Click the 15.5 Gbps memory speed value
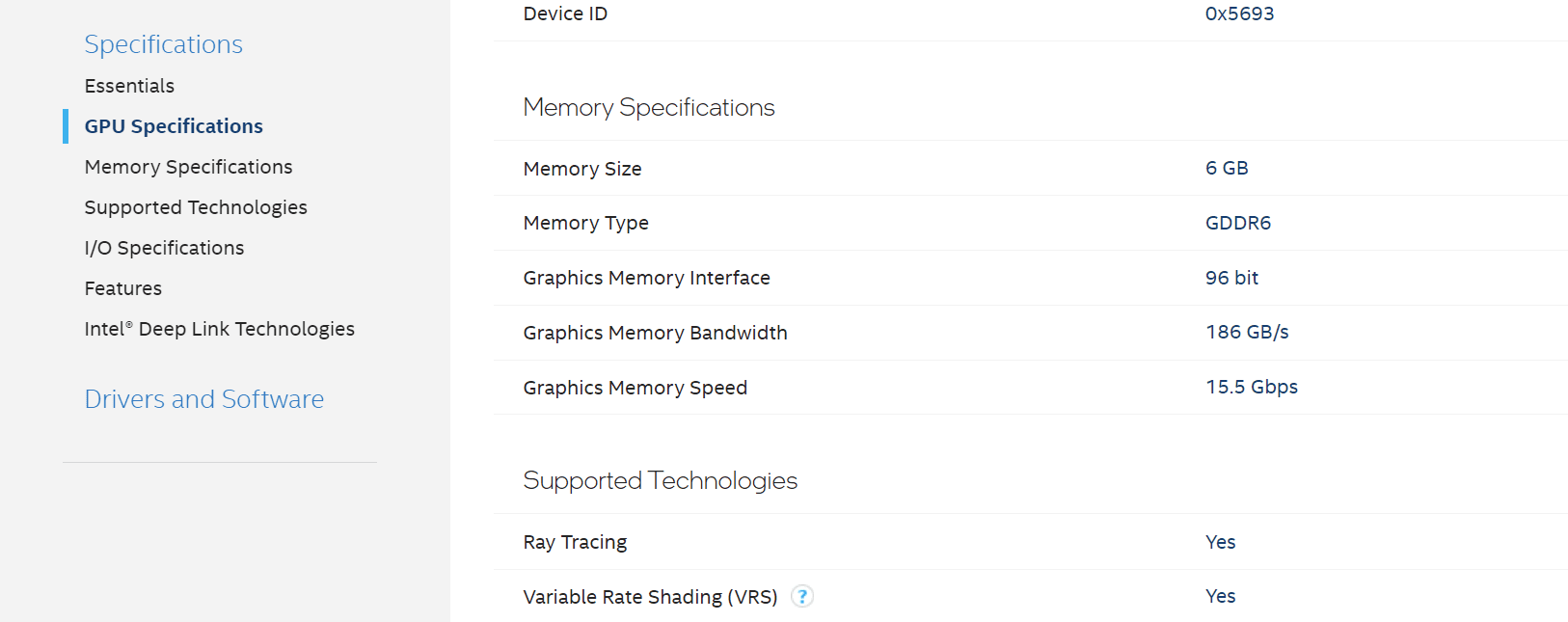The image size is (1568, 622). click(x=1252, y=387)
